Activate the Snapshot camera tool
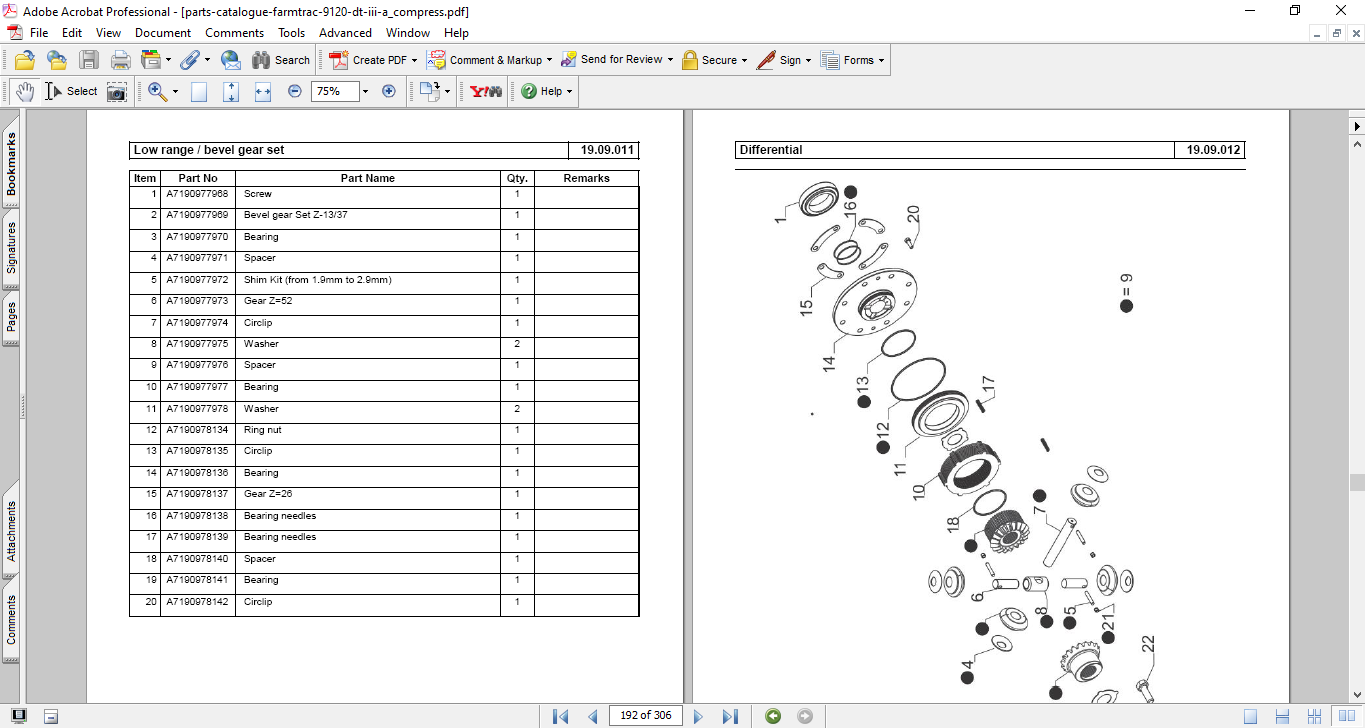This screenshot has width=1365, height=728. pos(117,91)
